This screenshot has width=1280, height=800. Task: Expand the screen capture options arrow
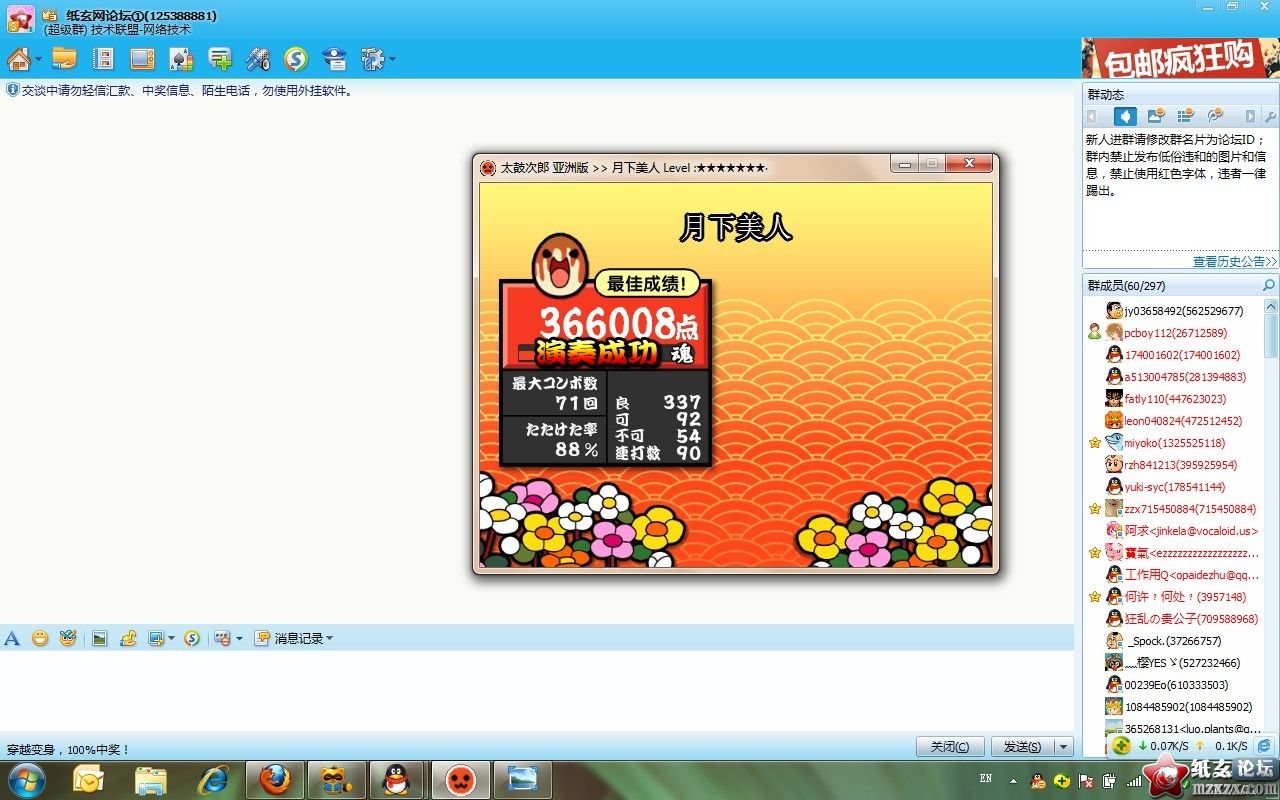click(x=171, y=638)
